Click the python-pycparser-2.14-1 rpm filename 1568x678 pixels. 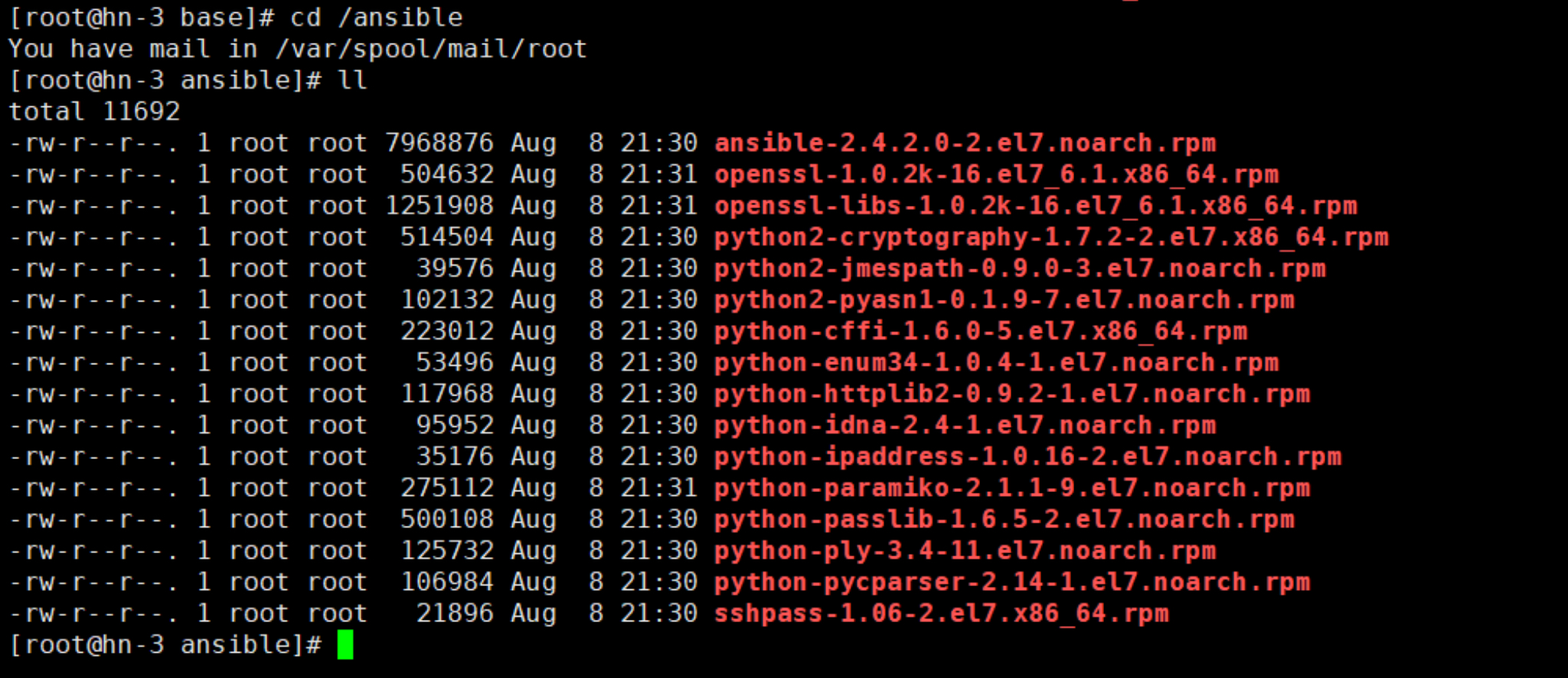pyautogui.click(x=1011, y=582)
